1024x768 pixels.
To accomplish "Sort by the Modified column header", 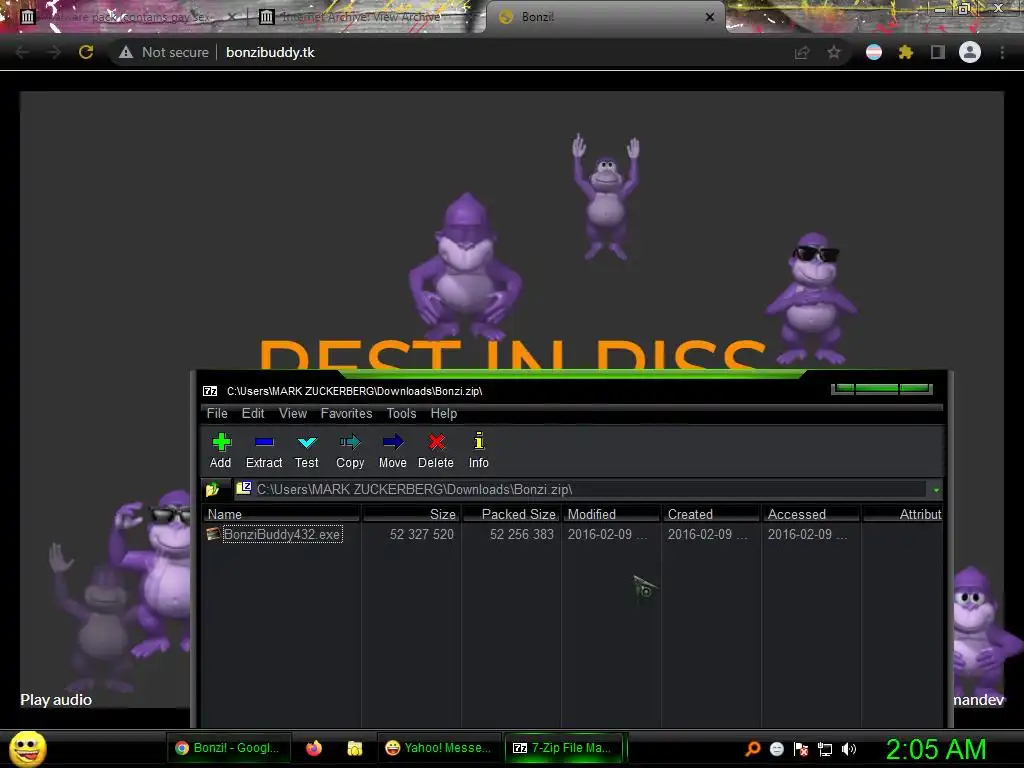I will tap(611, 514).
